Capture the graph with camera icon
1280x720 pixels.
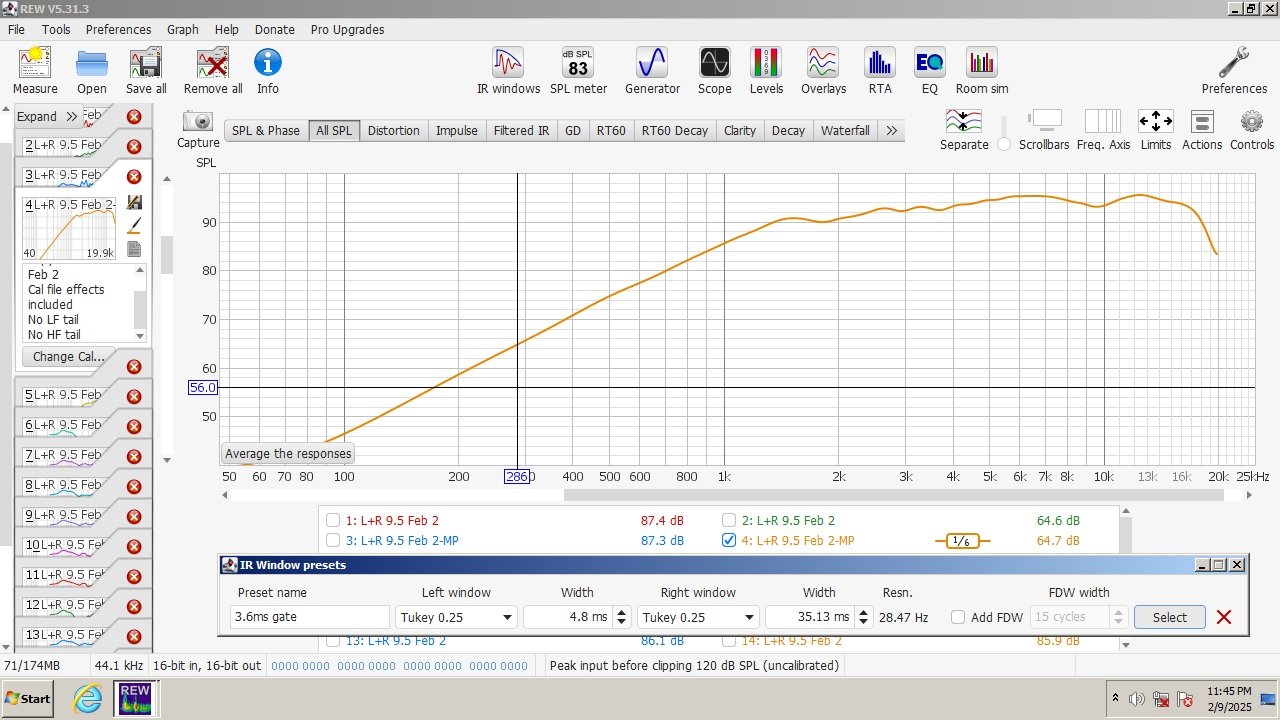pos(198,130)
